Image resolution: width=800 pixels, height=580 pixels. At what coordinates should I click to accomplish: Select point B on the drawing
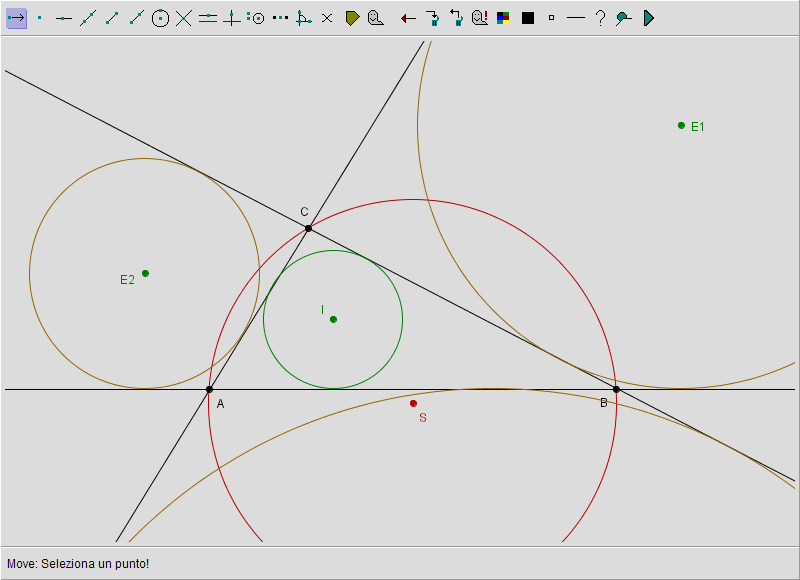(616, 390)
